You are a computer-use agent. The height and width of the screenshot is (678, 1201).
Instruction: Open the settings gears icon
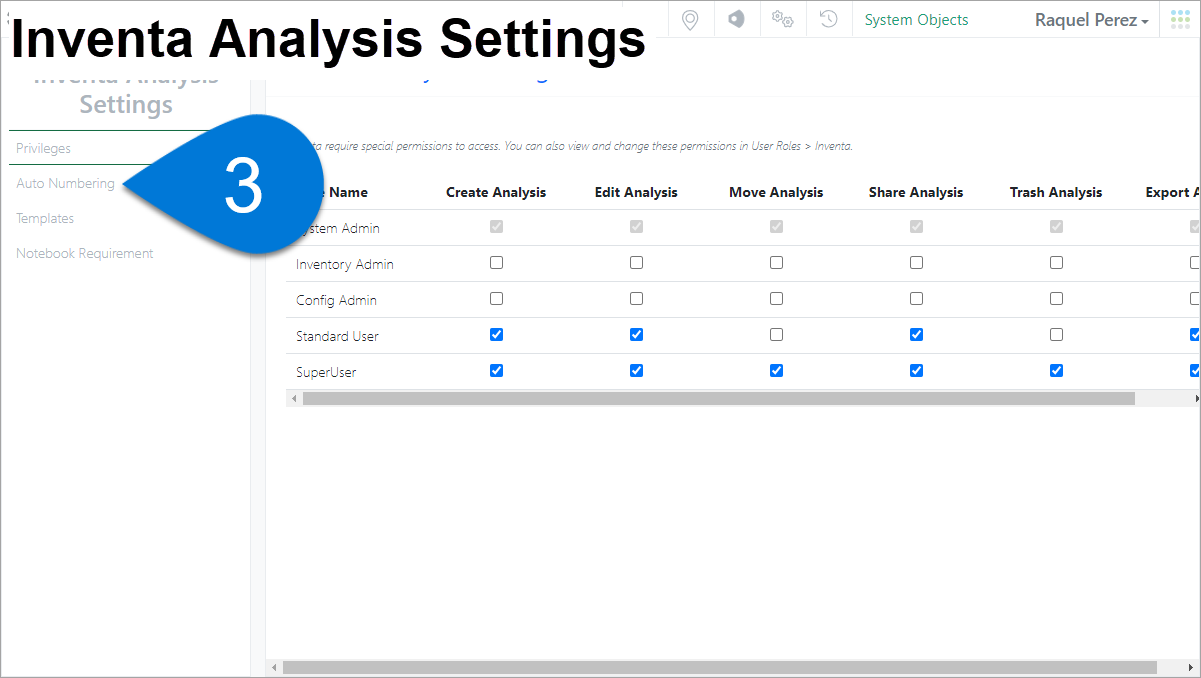click(782, 19)
